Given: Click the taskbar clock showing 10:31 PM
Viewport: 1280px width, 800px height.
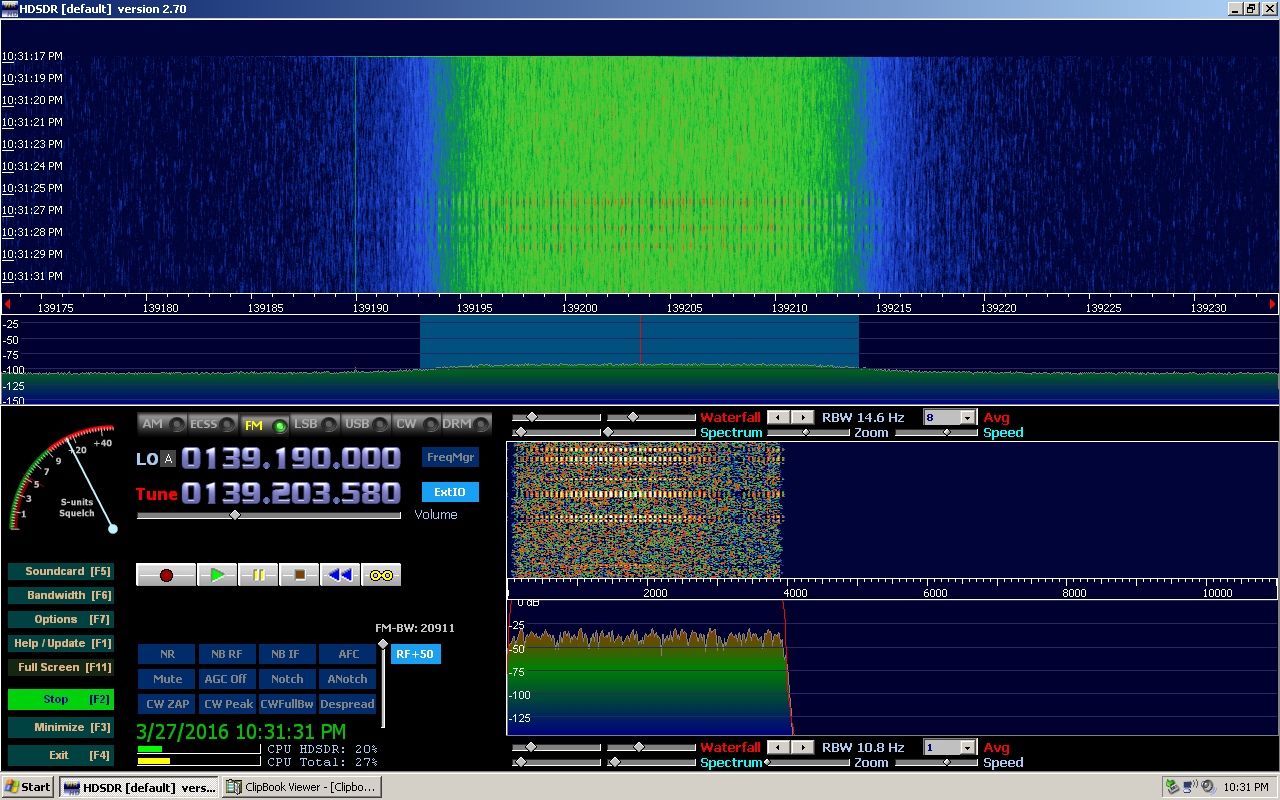Looking at the screenshot, I should pos(1246,787).
